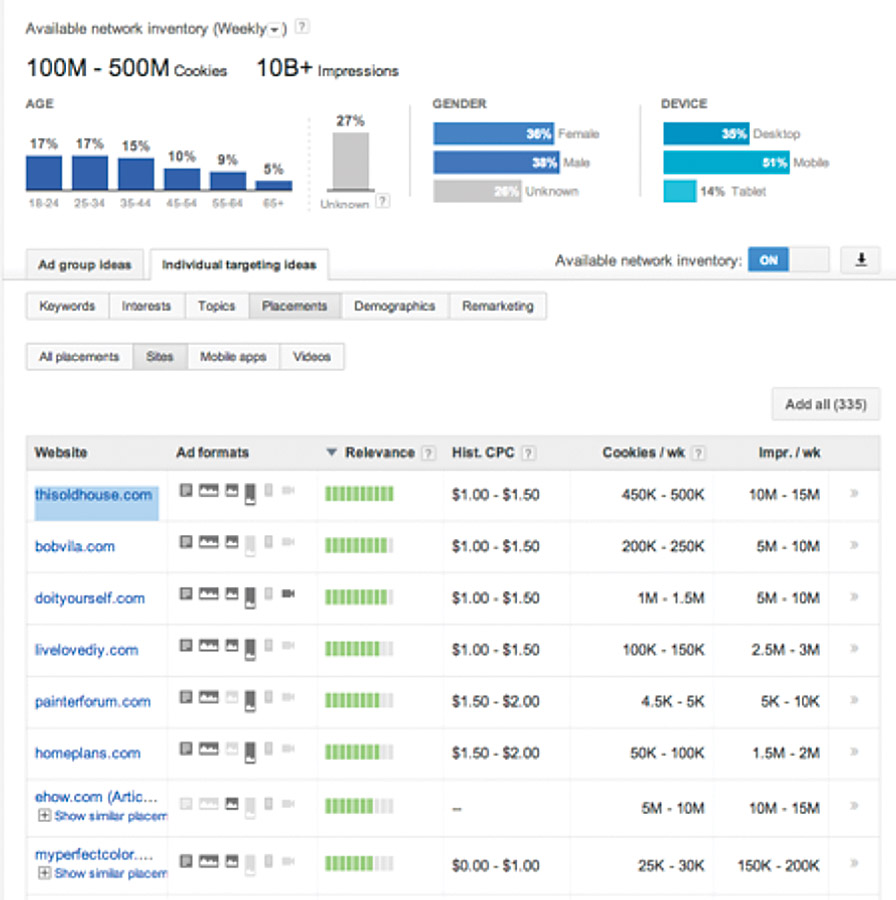Show help for the Hist. CPC column

(x=529, y=453)
